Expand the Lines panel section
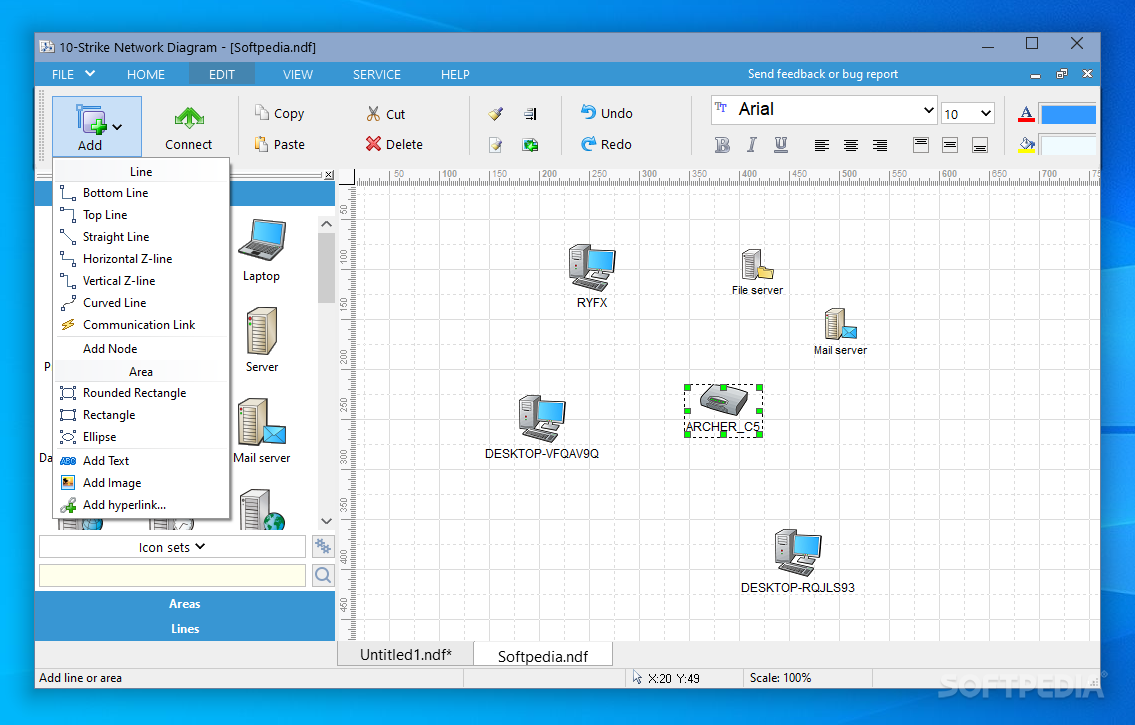The image size is (1135, 725). pyautogui.click(x=185, y=629)
